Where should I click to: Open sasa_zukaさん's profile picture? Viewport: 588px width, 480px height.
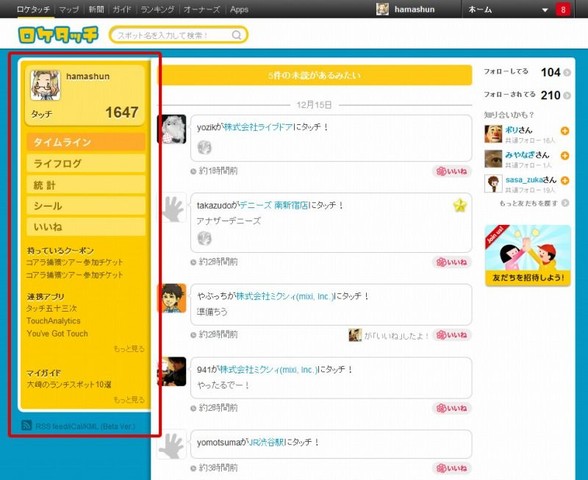pyautogui.click(x=493, y=183)
